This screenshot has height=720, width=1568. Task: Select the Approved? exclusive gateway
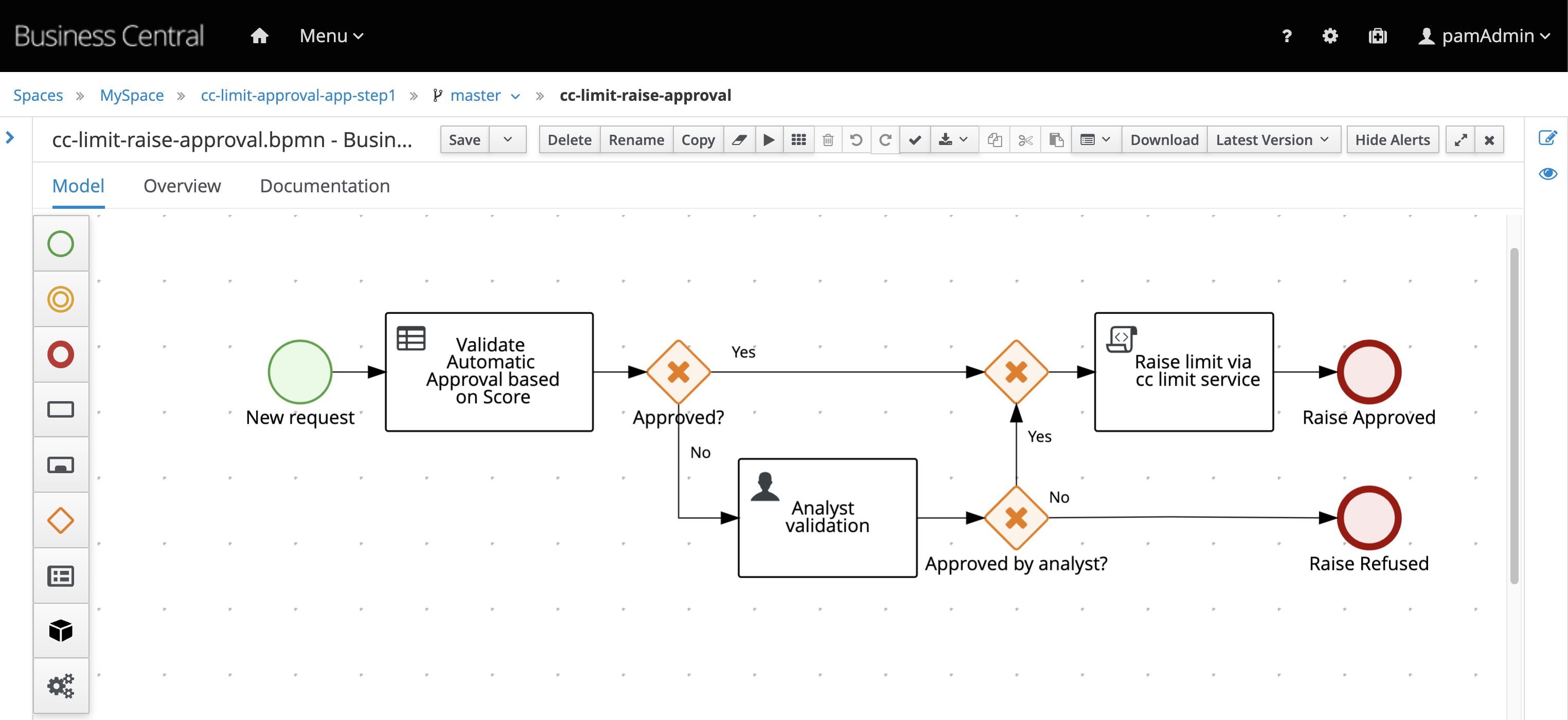pos(678,372)
